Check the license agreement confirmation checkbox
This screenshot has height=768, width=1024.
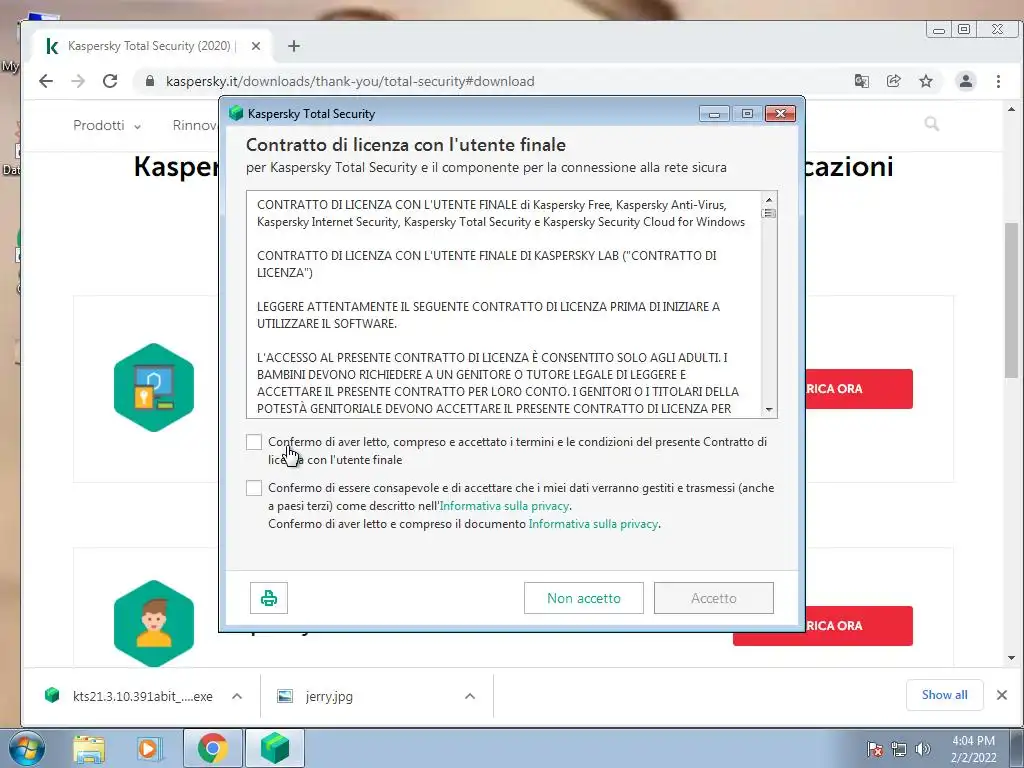pyautogui.click(x=254, y=442)
